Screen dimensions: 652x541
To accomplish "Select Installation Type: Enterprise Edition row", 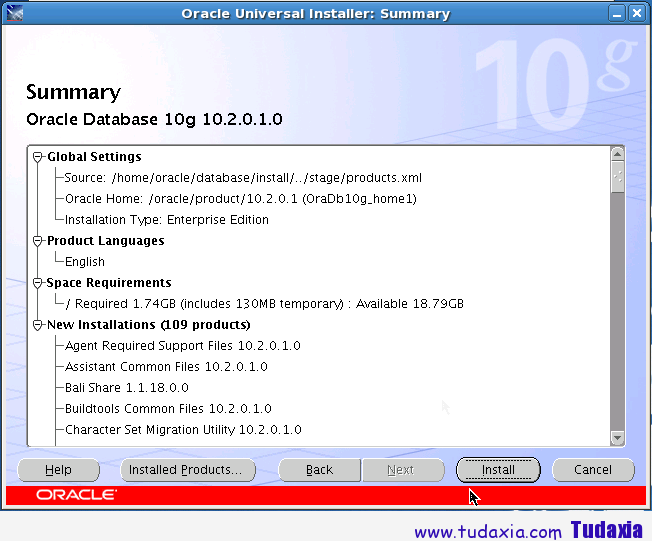I will 167,220.
